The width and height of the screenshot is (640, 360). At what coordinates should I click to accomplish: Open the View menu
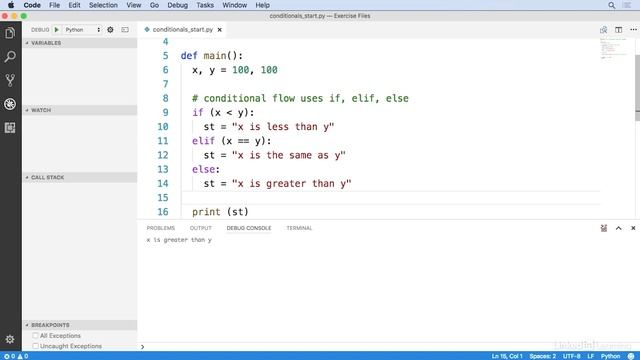[133, 5]
